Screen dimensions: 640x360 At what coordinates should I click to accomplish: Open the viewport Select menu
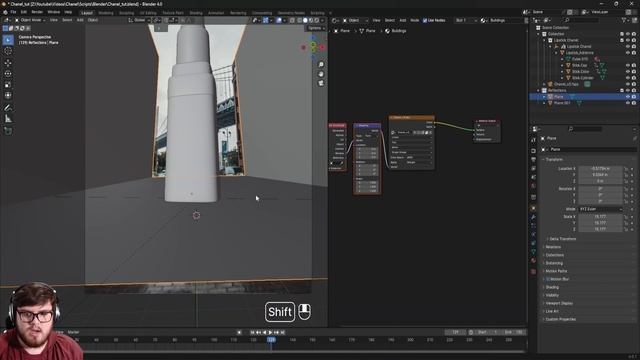tap(67, 20)
